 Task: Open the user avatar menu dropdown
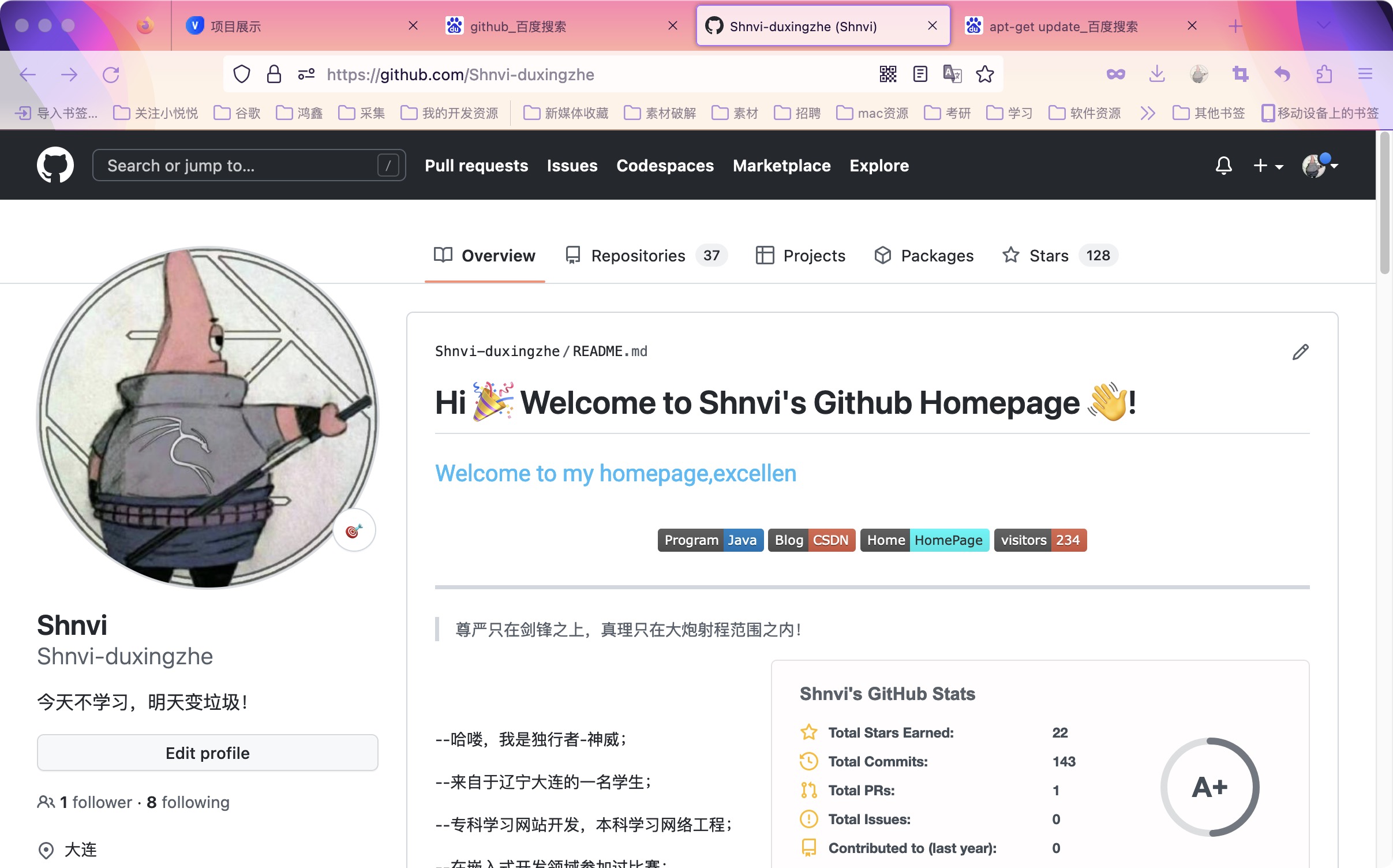pyautogui.click(x=1320, y=166)
